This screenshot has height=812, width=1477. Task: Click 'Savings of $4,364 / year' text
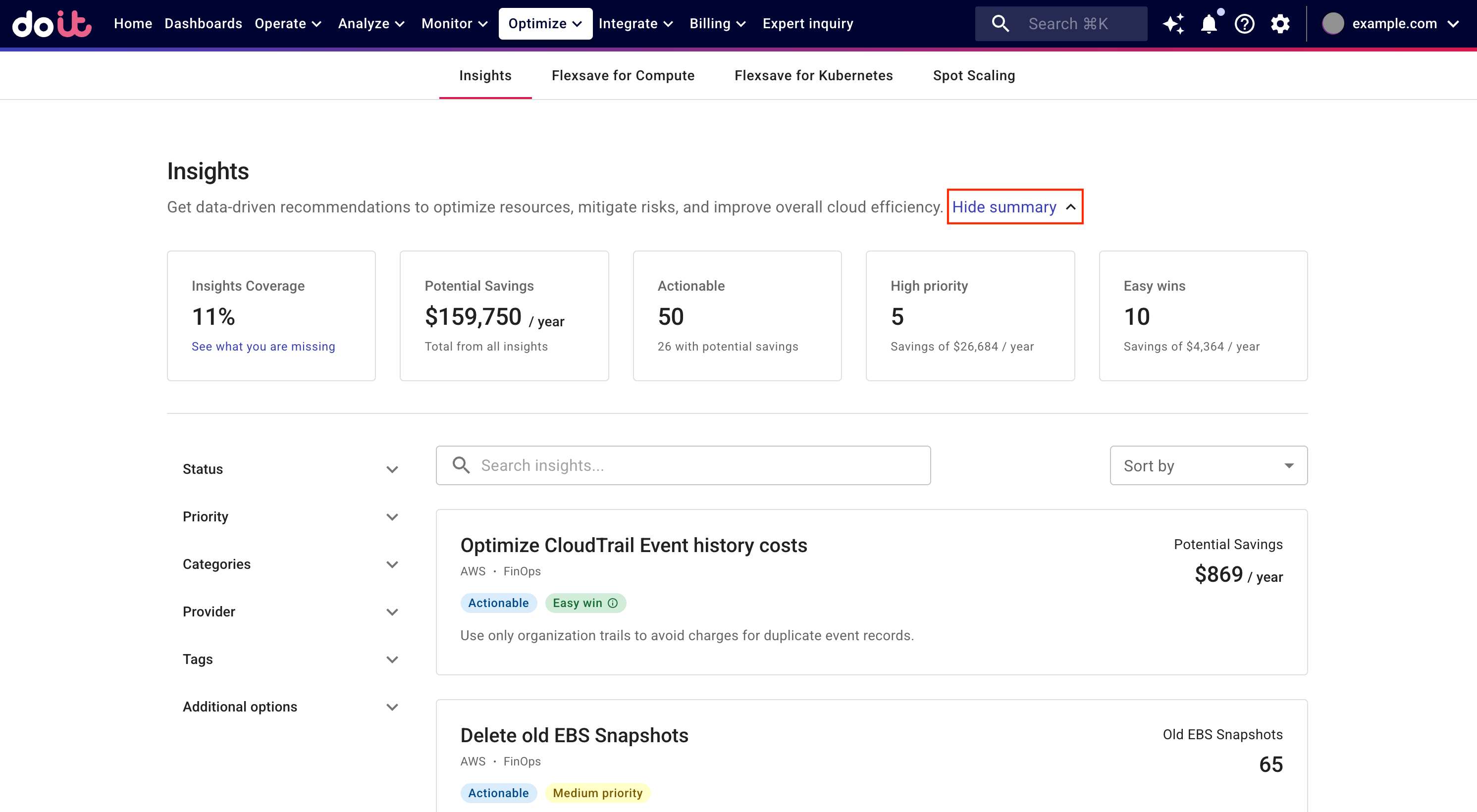click(1192, 346)
